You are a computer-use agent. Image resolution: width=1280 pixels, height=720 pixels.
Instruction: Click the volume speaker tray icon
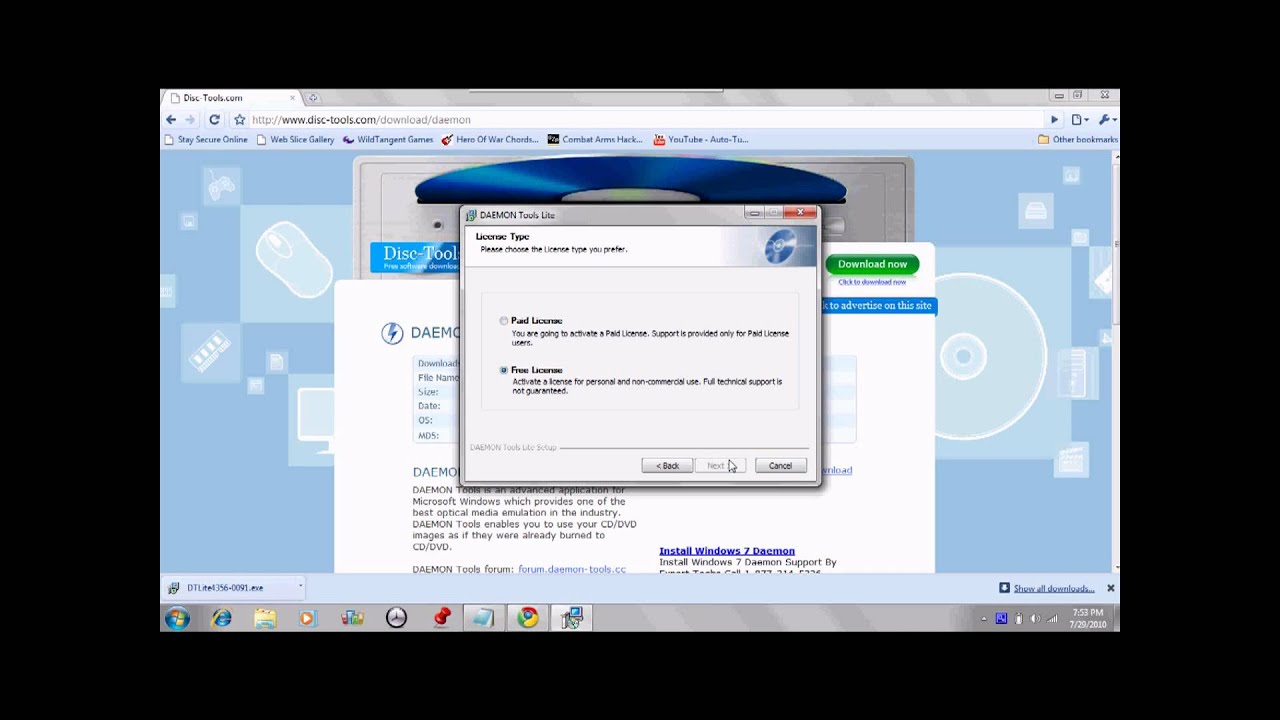1035,619
